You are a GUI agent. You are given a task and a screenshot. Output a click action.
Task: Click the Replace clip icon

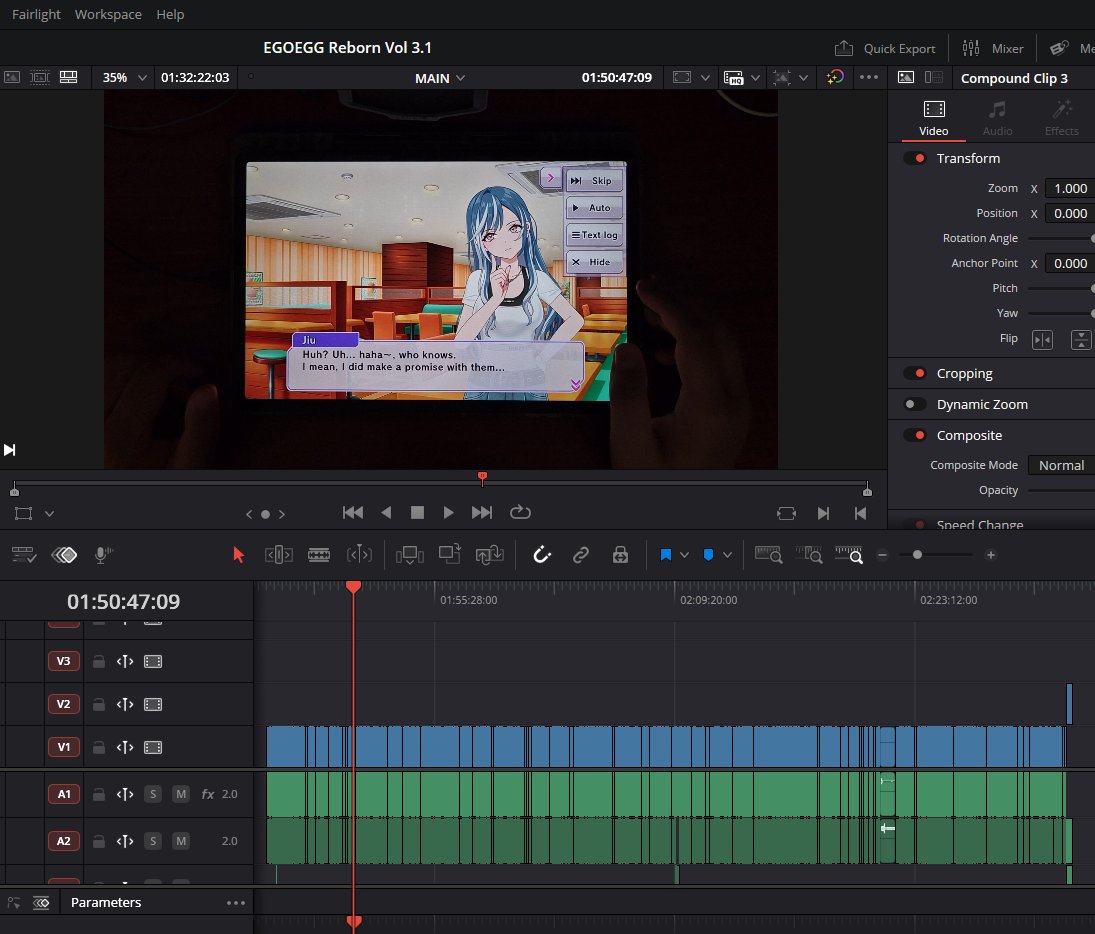(x=490, y=555)
